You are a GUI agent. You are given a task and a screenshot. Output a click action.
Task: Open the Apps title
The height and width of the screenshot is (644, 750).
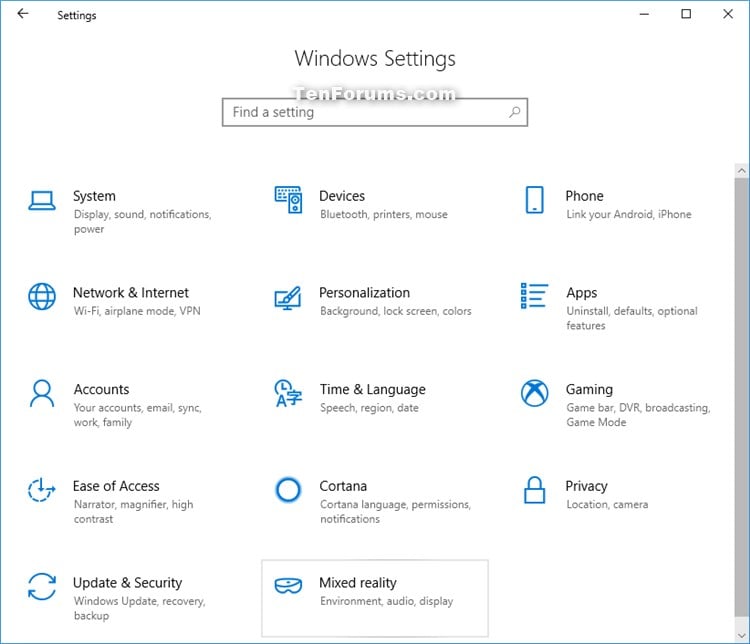coord(582,293)
